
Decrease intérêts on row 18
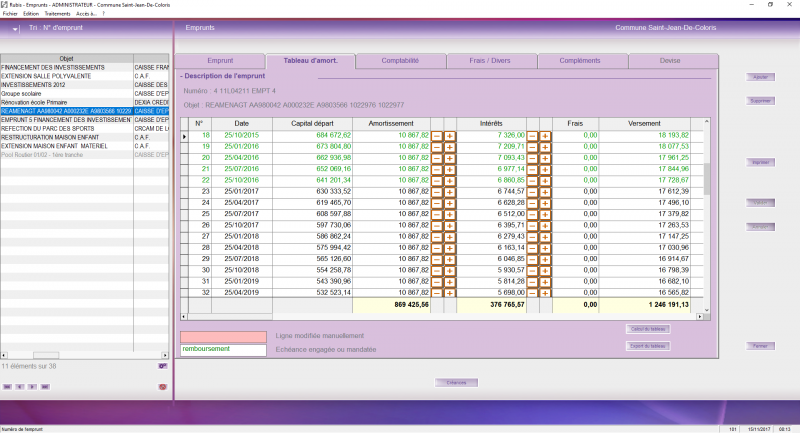pyautogui.click(x=532, y=136)
